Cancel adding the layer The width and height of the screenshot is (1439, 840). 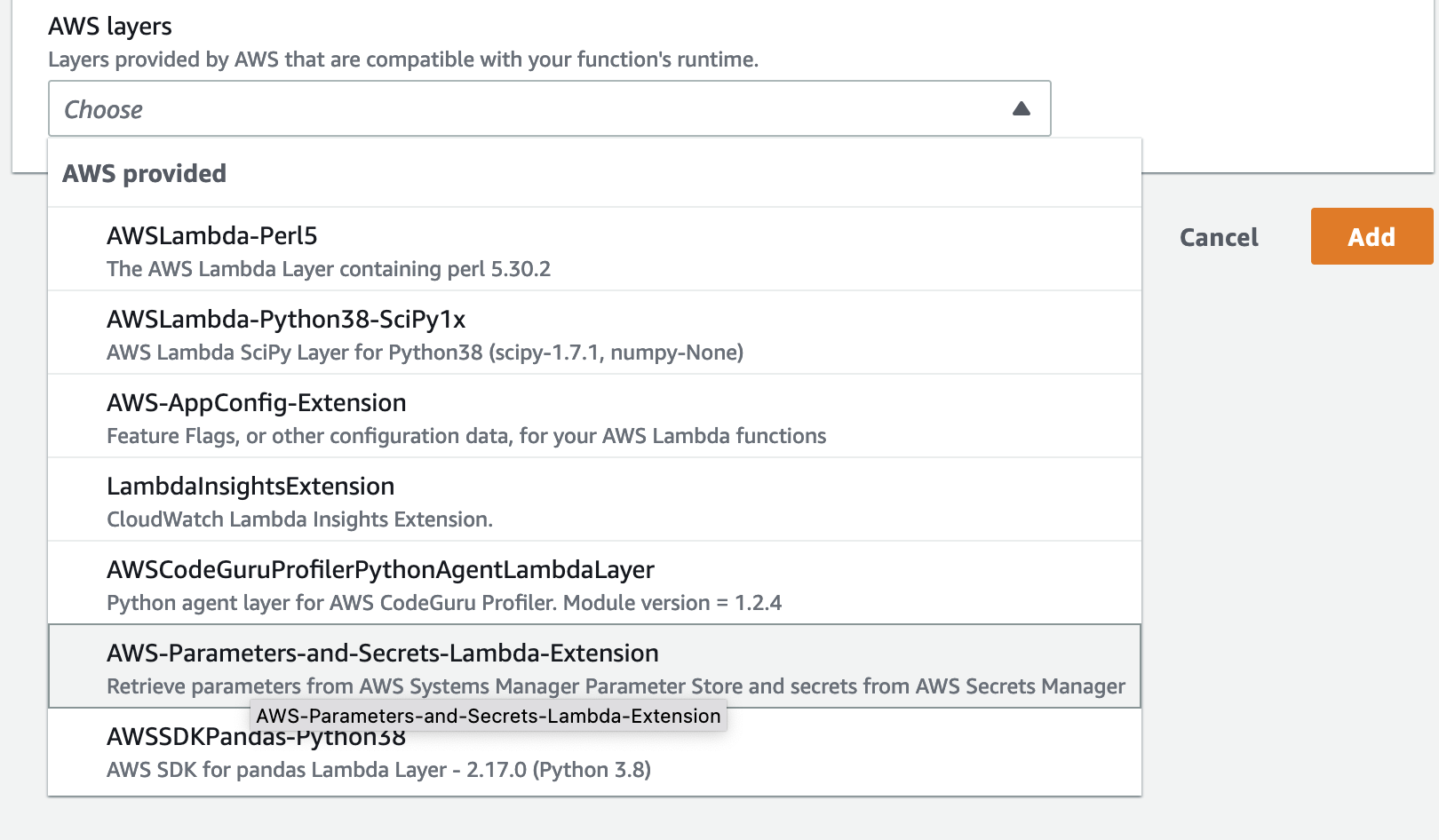1219,237
